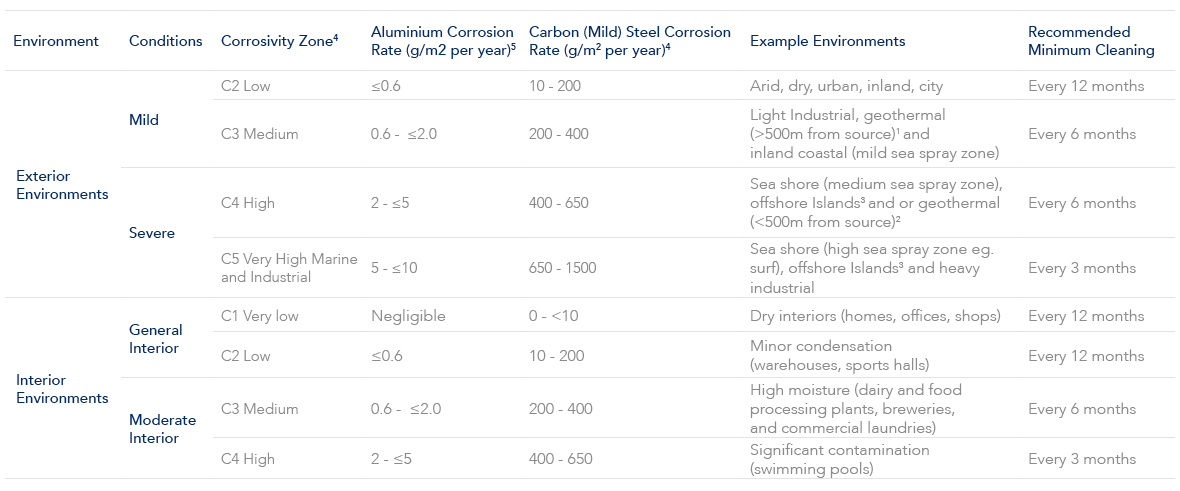The width and height of the screenshot is (1180, 491).
Task: Click C5 Very High Marine and Industrial cell
Action: coord(289,268)
